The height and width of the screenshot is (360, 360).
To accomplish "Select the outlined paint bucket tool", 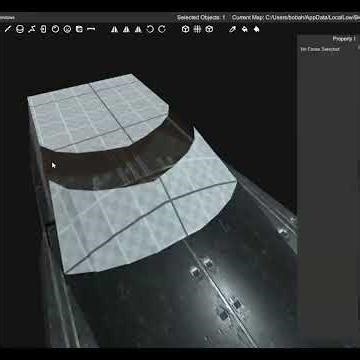I will pos(245,29).
